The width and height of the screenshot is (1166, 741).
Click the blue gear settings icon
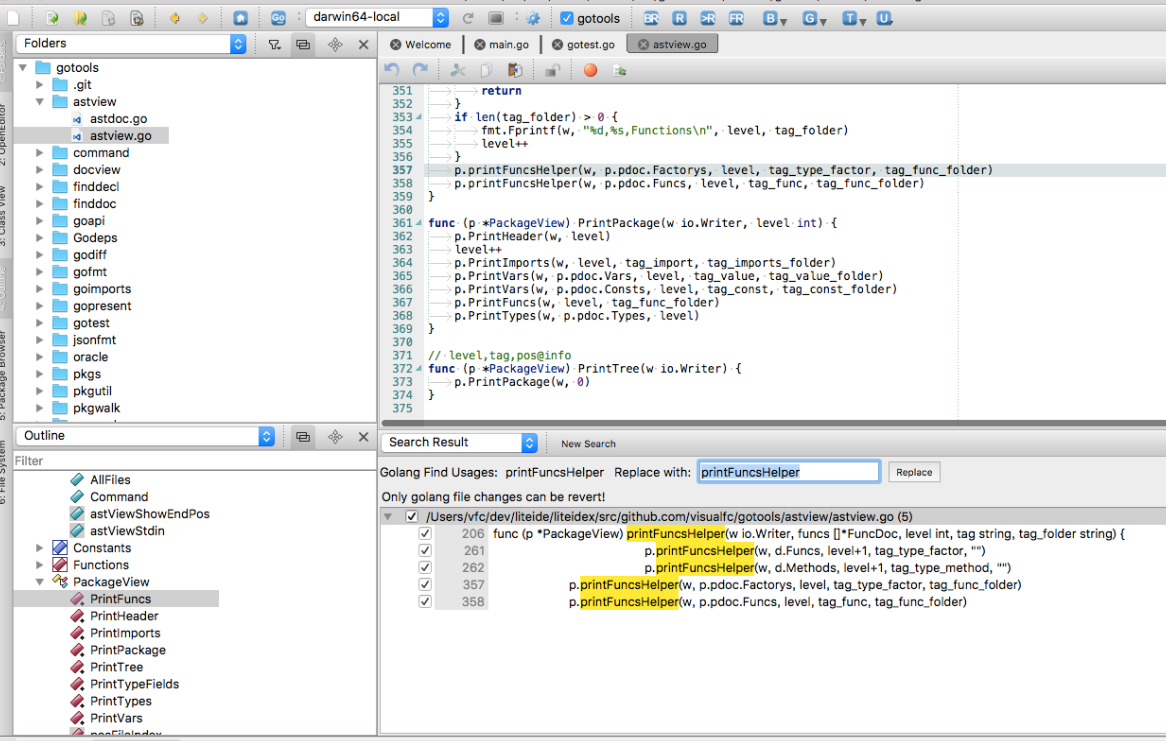point(533,18)
